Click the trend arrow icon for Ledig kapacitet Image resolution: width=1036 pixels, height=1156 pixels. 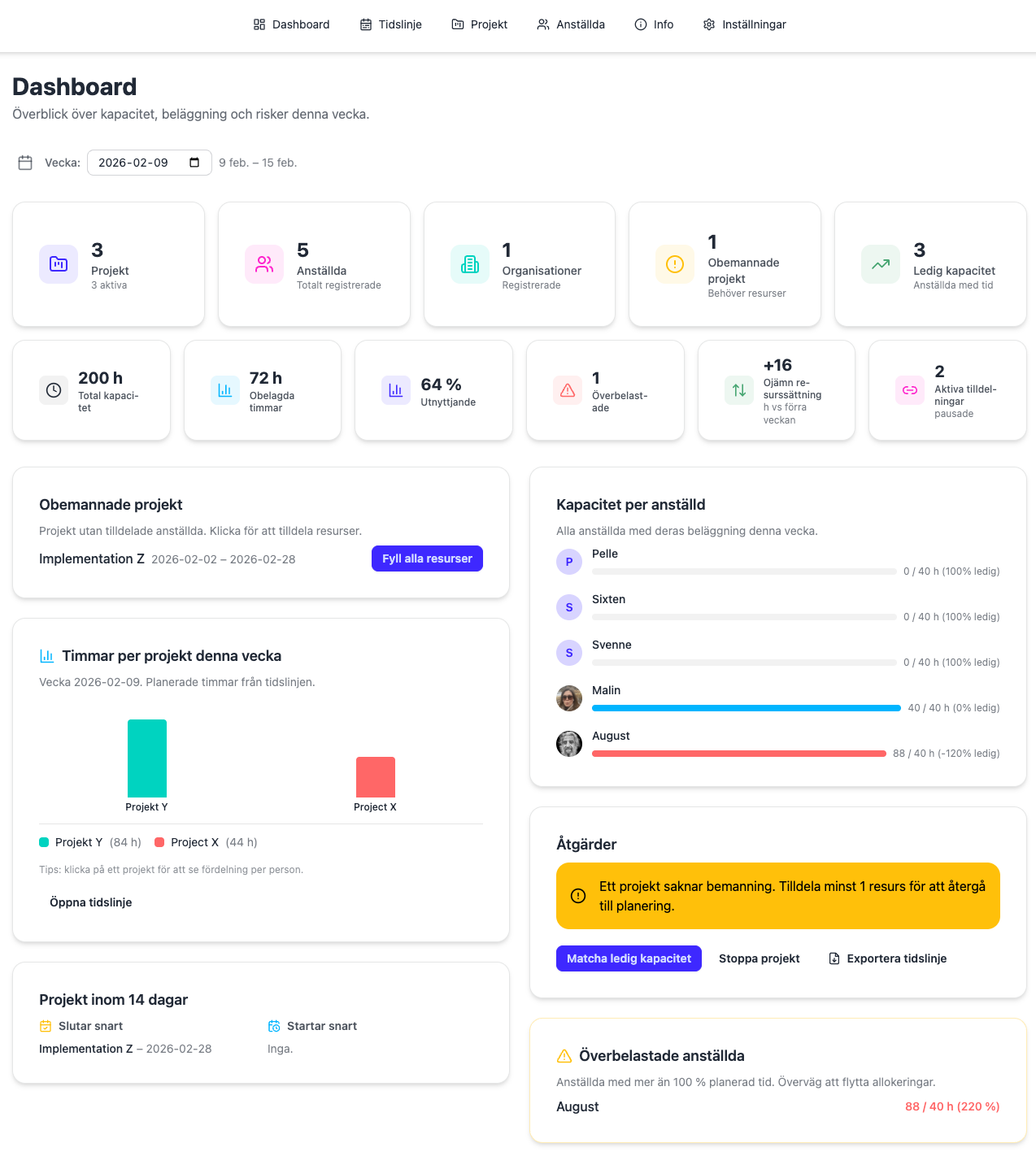(881, 264)
